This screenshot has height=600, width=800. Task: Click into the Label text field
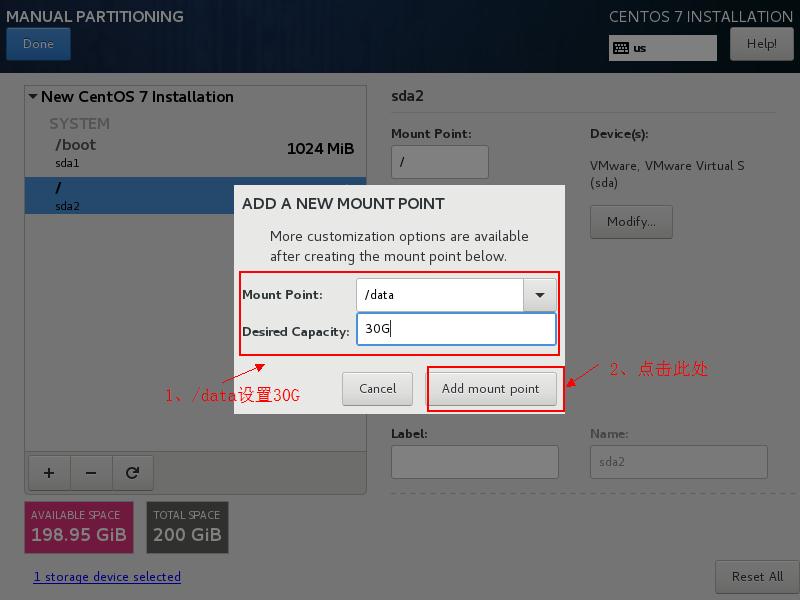[x=474, y=462]
